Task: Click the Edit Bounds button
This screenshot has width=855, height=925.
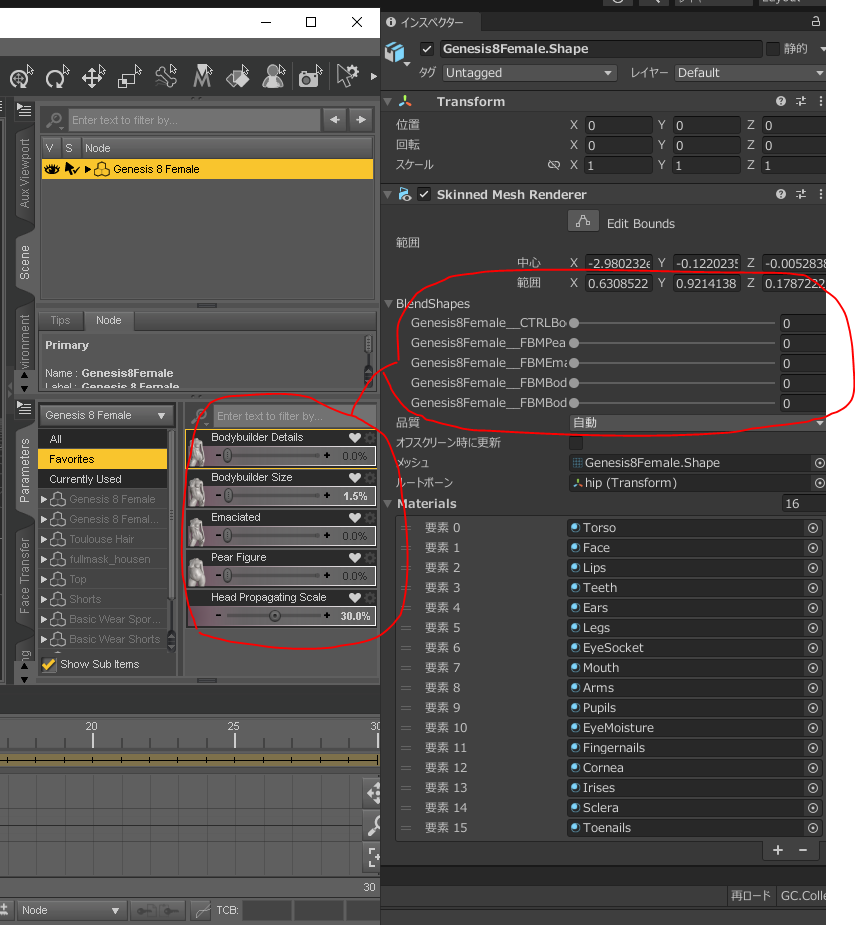Action: pos(583,222)
